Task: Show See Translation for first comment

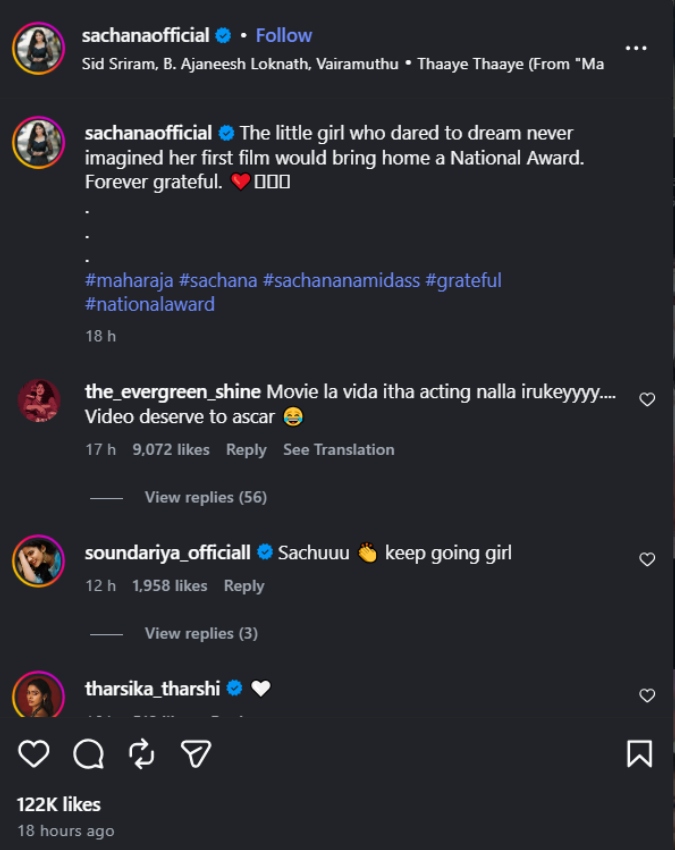Action: click(x=338, y=449)
